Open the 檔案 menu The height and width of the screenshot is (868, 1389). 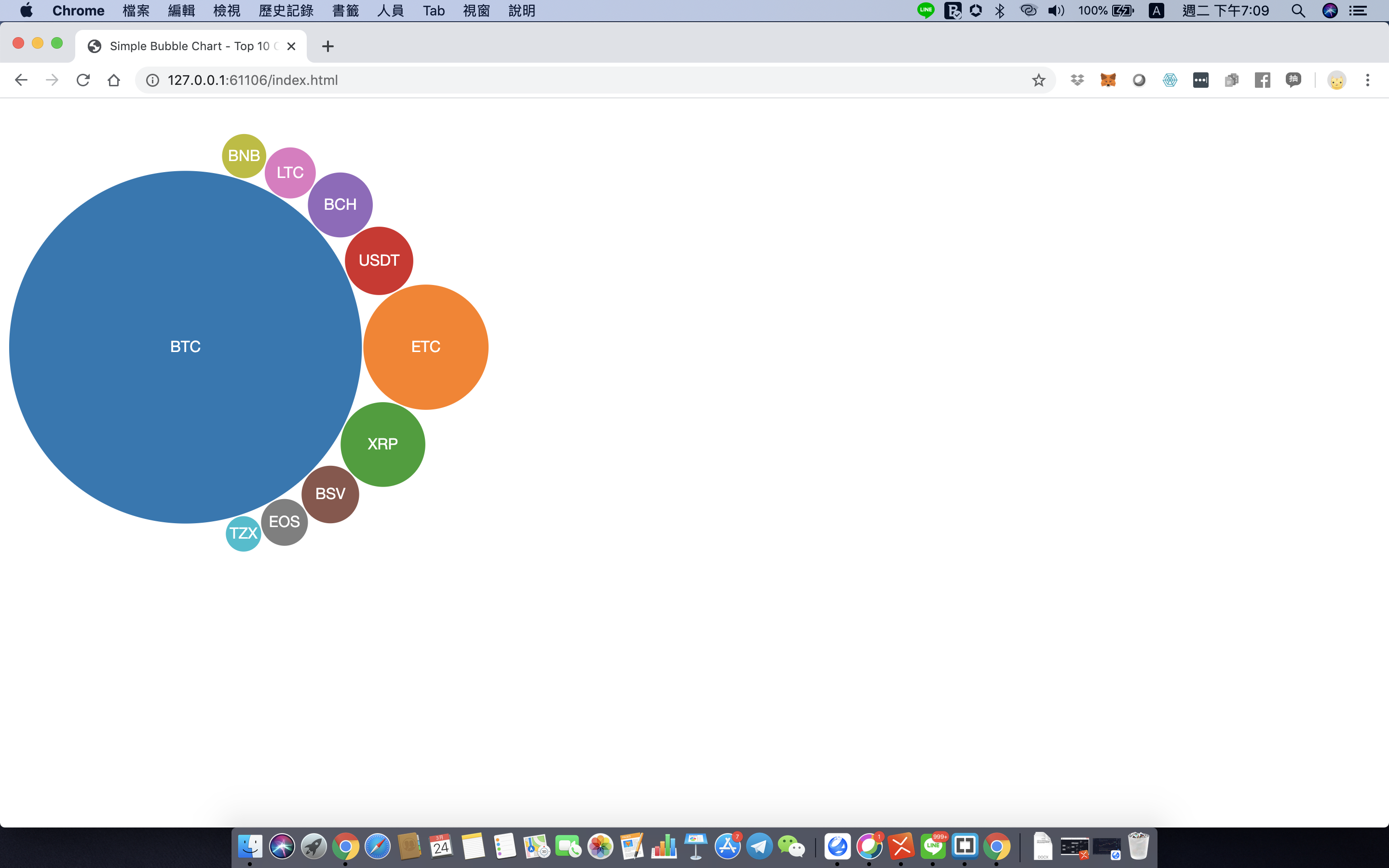[x=136, y=10]
